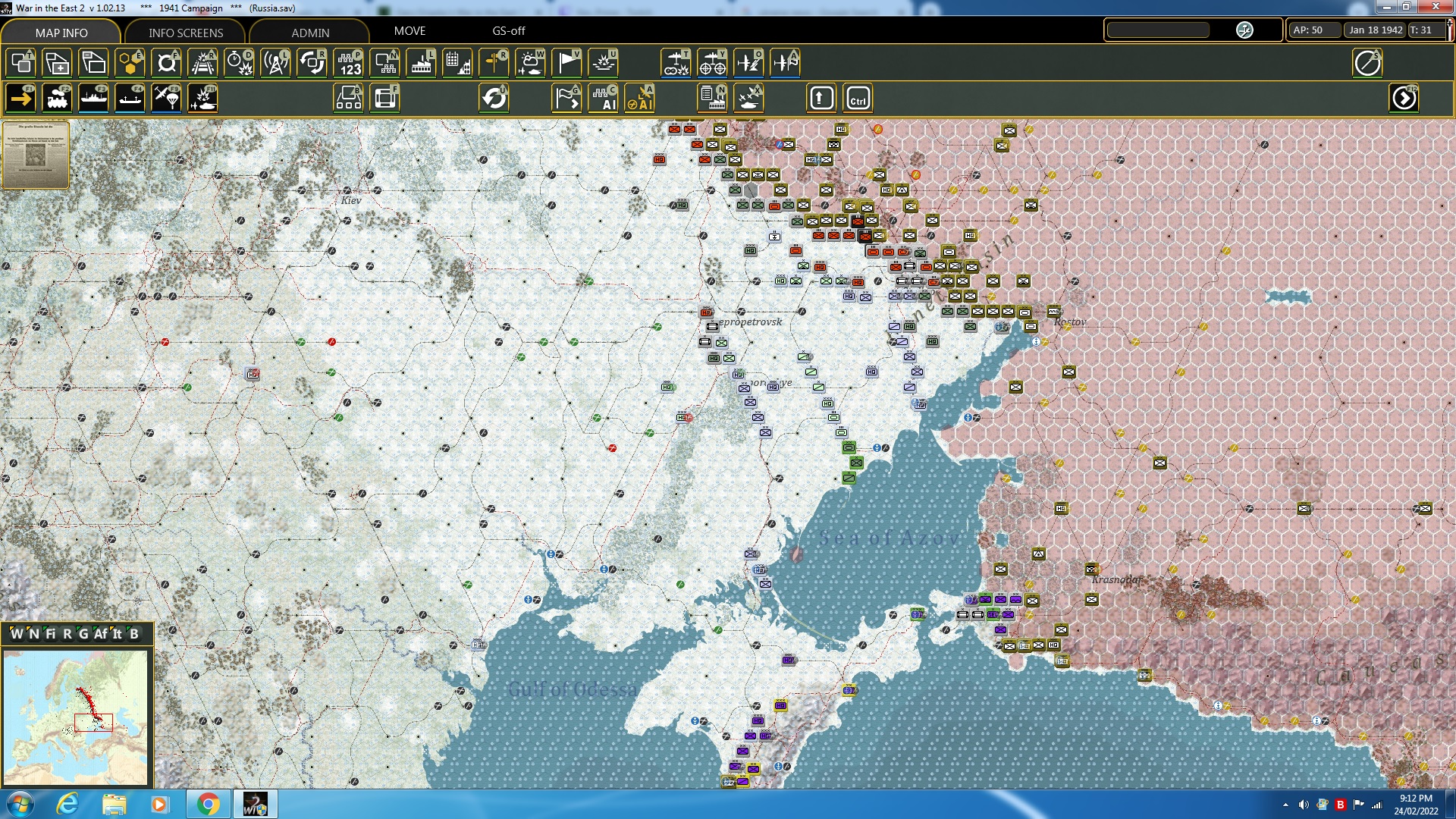Toggle the white AI assist button (C)
The image size is (1456, 819).
click(x=604, y=99)
